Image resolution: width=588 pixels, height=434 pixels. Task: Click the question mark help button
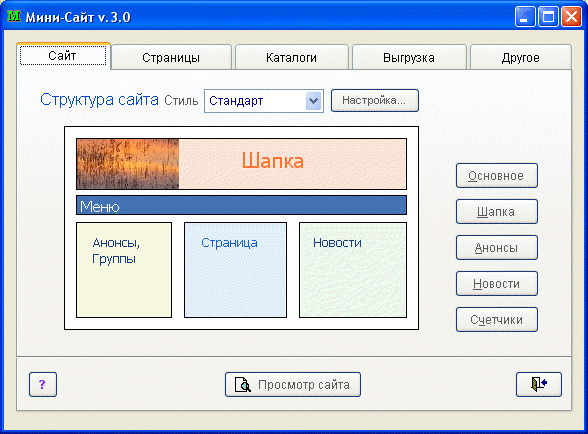click(43, 384)
